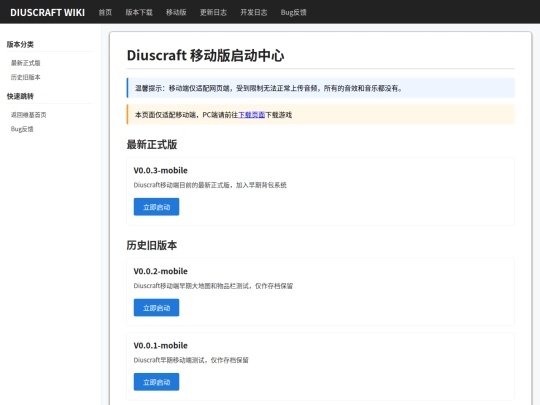The height and width of the screenshot is (405, 540).
Task: Click the blue 温馨提示 notice banner
Action: 321,88
